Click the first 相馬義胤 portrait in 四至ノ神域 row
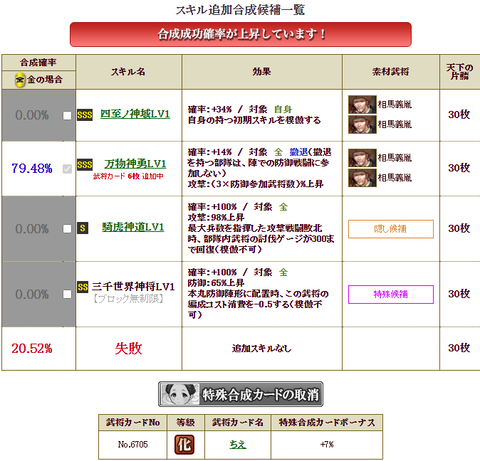Viewport: 480px width, 461px height. point(362,105)
